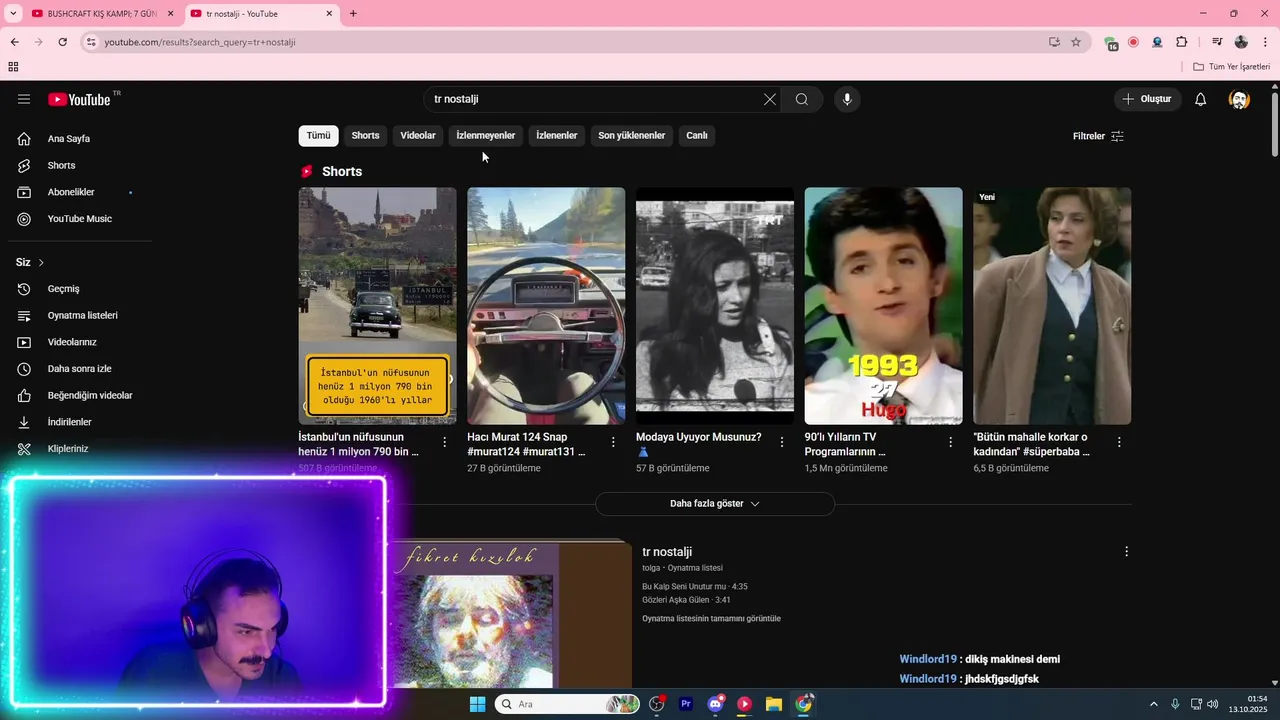Image resolution: width=1280 pixels, height=720 pixels.
Task: Open the tr nostalji playlist title
Action: (x=667, y=552)
